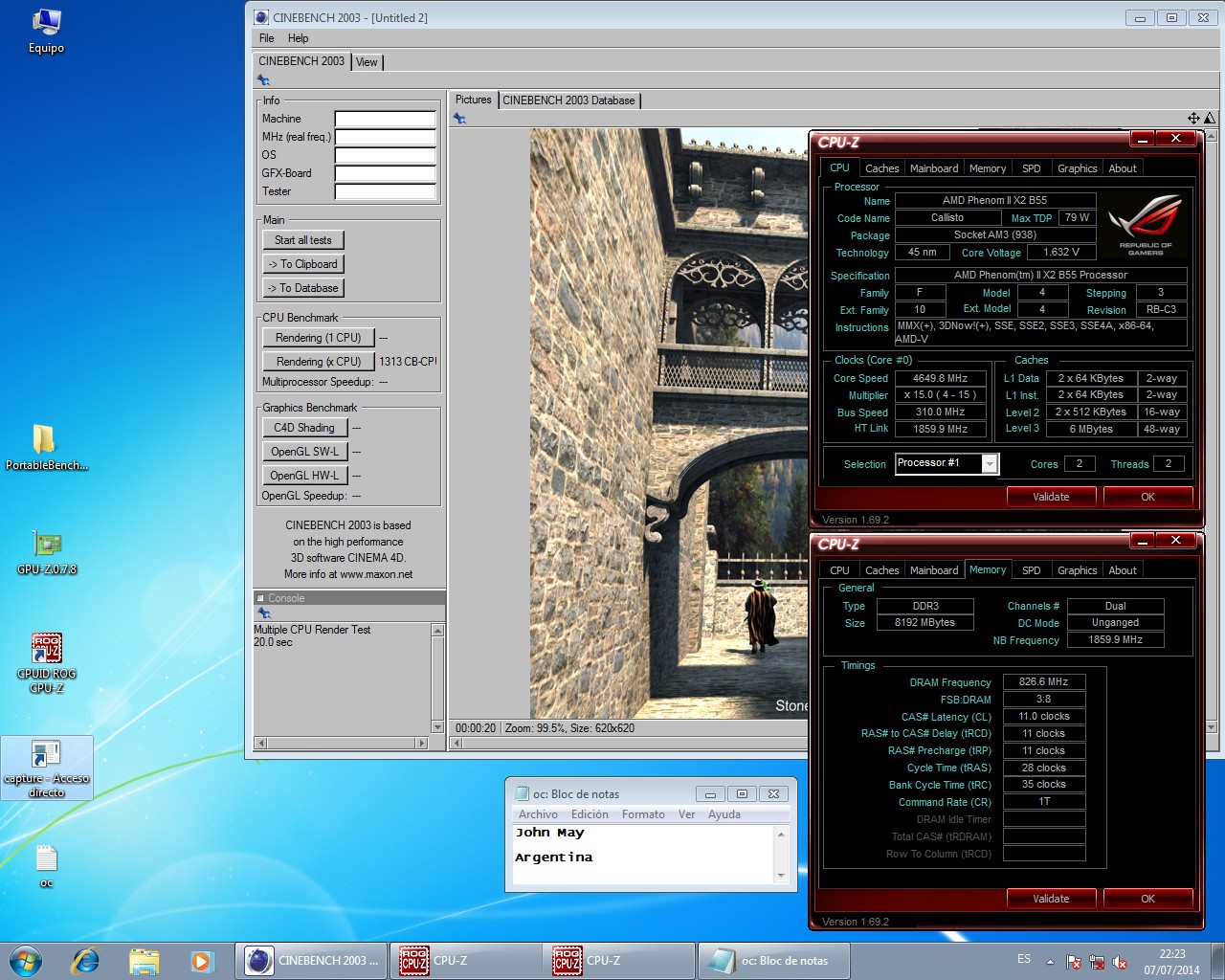
Task: Click OK in the lower CPU-Z window
Action: [x=1147, y=899]
